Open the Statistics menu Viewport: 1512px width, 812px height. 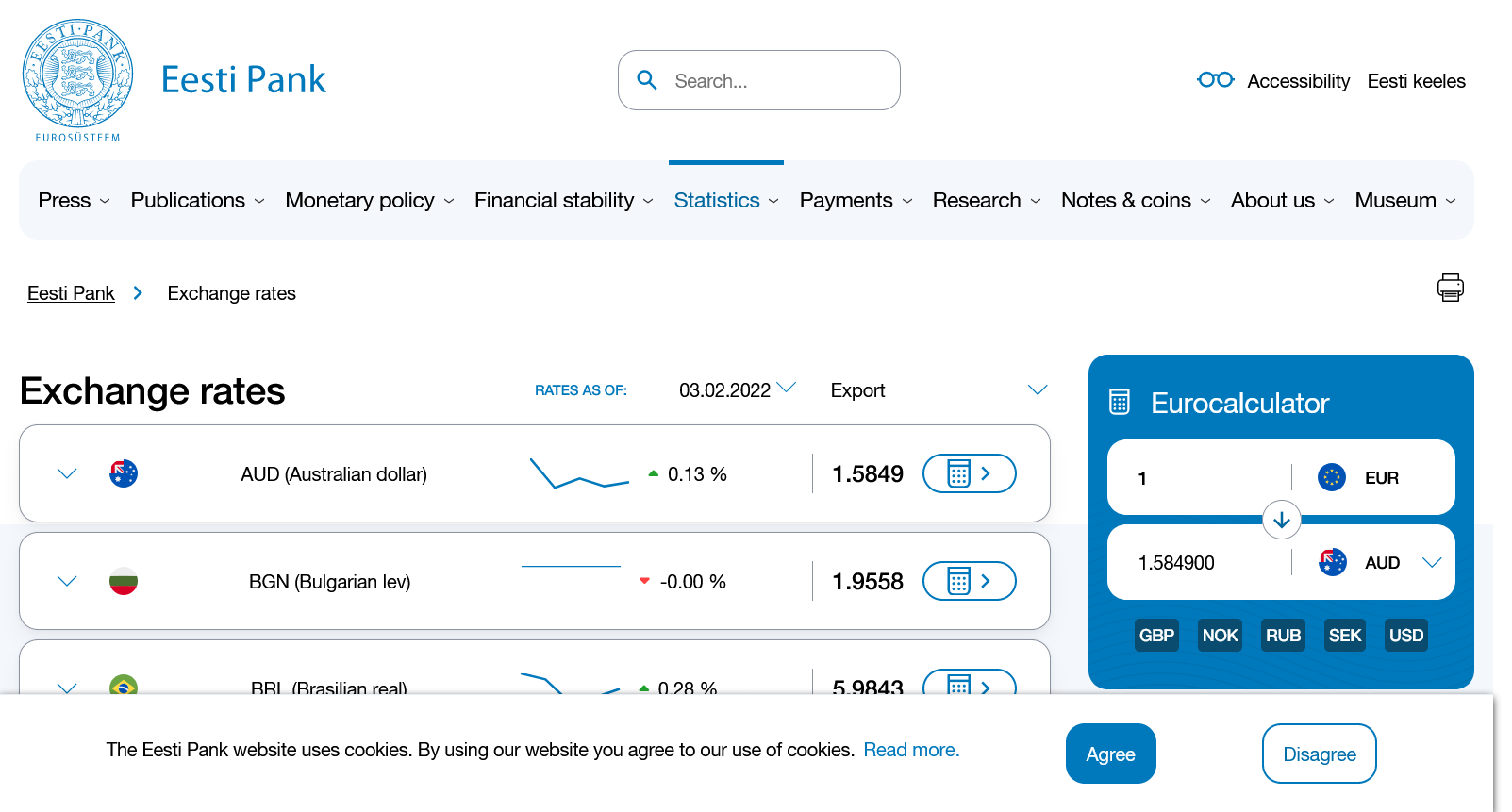coord(725,201)
